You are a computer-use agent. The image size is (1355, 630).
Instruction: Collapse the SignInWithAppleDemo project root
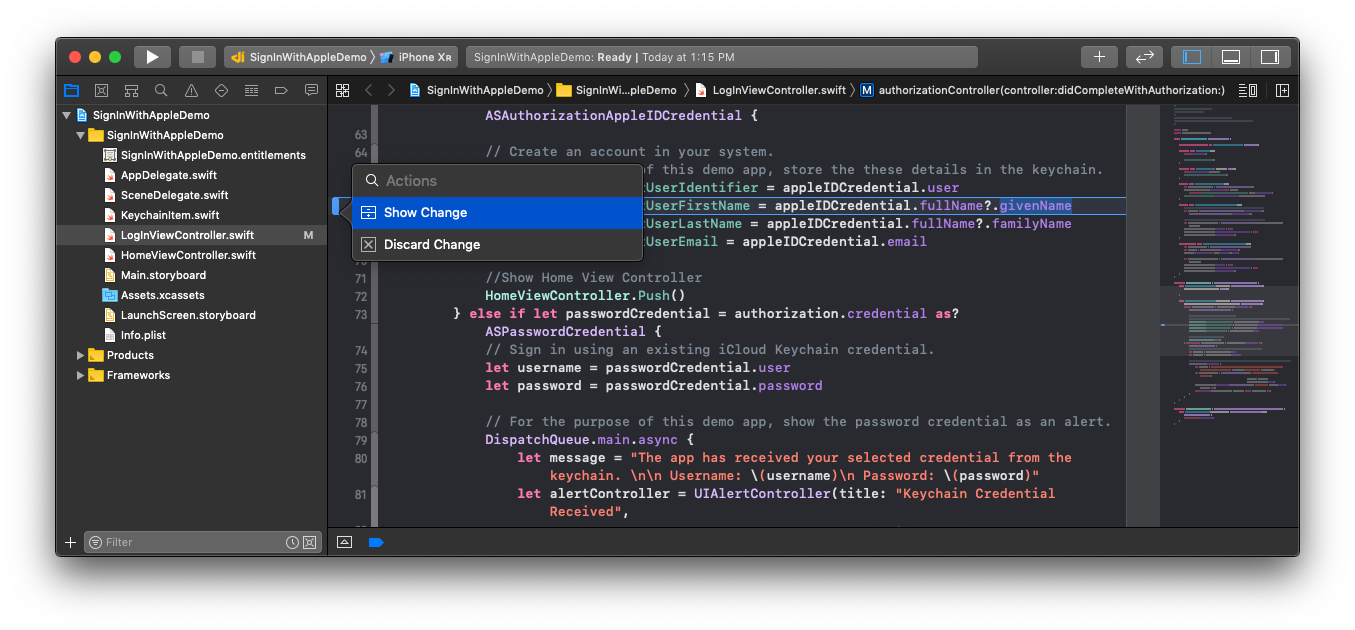(66, 115)
